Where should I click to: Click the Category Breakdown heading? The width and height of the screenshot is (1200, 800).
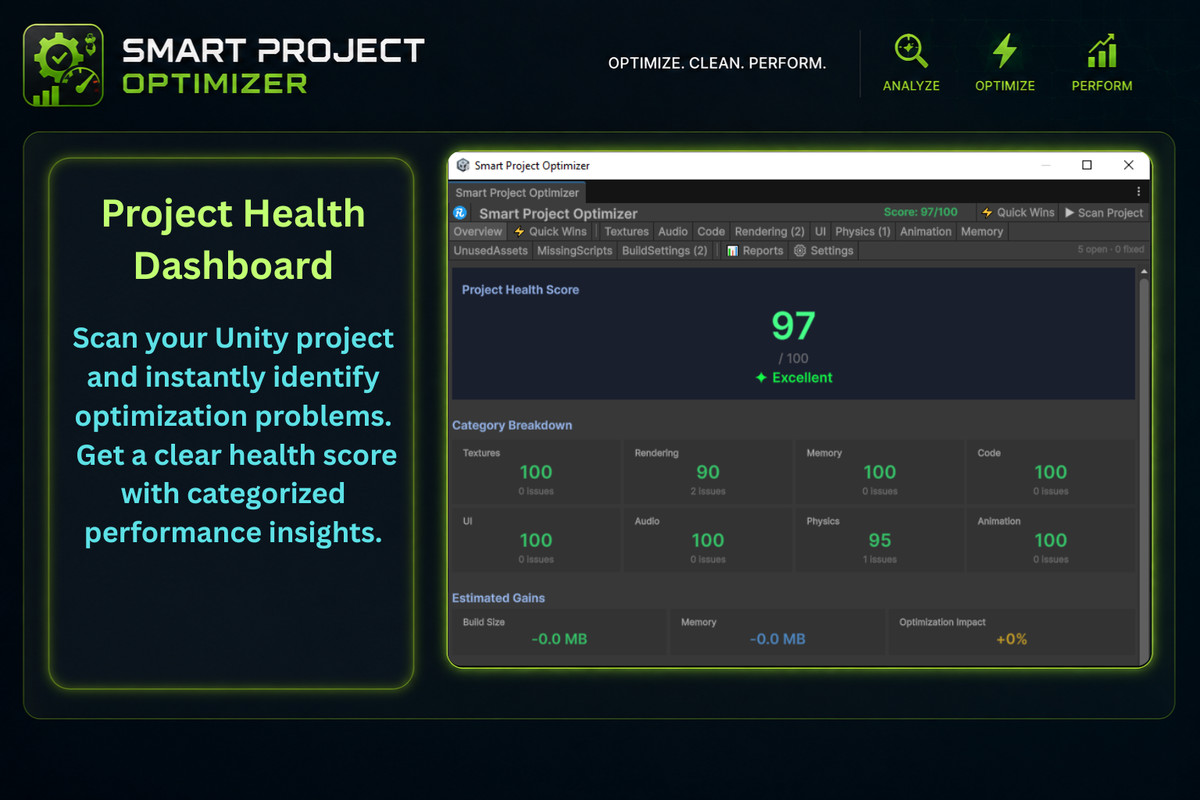tap(512, 425)
